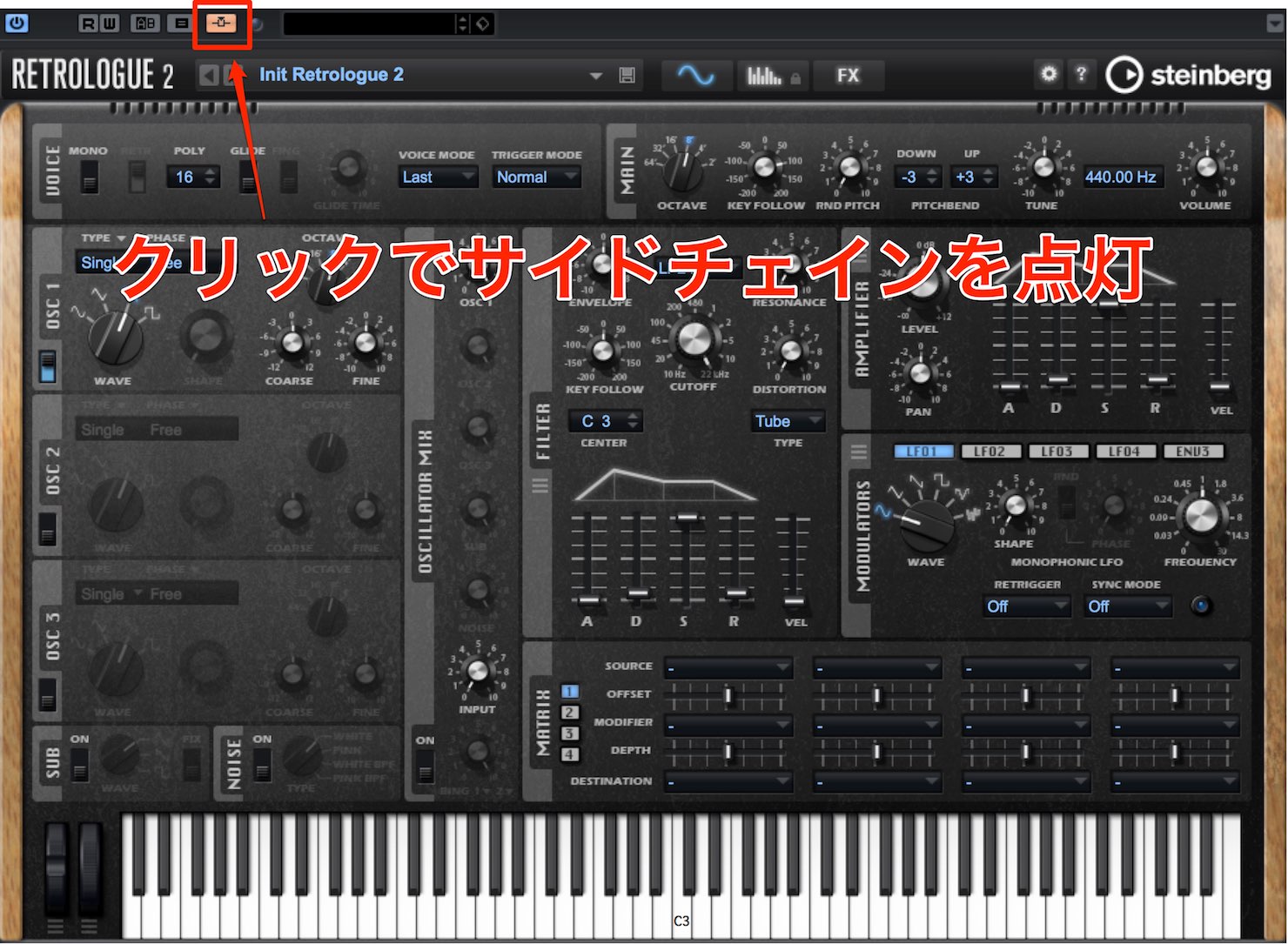The height and width of the screenshot is (944, 1288).
Task: Select the LFO4 modulator tab
Action: click(x=1124, y=452)
